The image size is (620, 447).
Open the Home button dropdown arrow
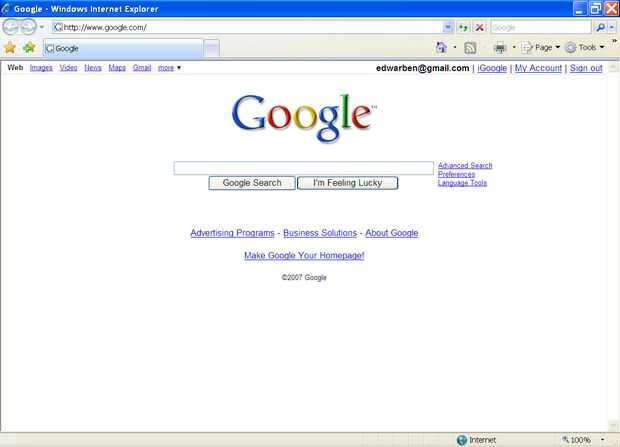455,47
